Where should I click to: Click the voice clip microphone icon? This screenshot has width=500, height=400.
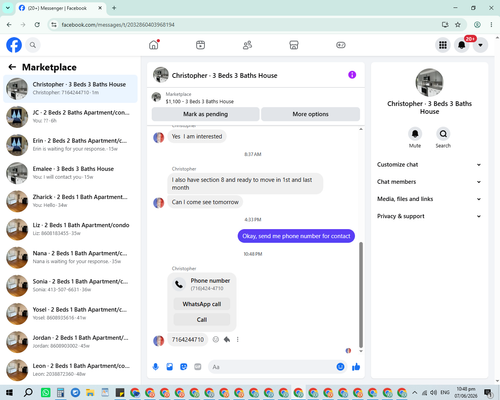[156, 367]
